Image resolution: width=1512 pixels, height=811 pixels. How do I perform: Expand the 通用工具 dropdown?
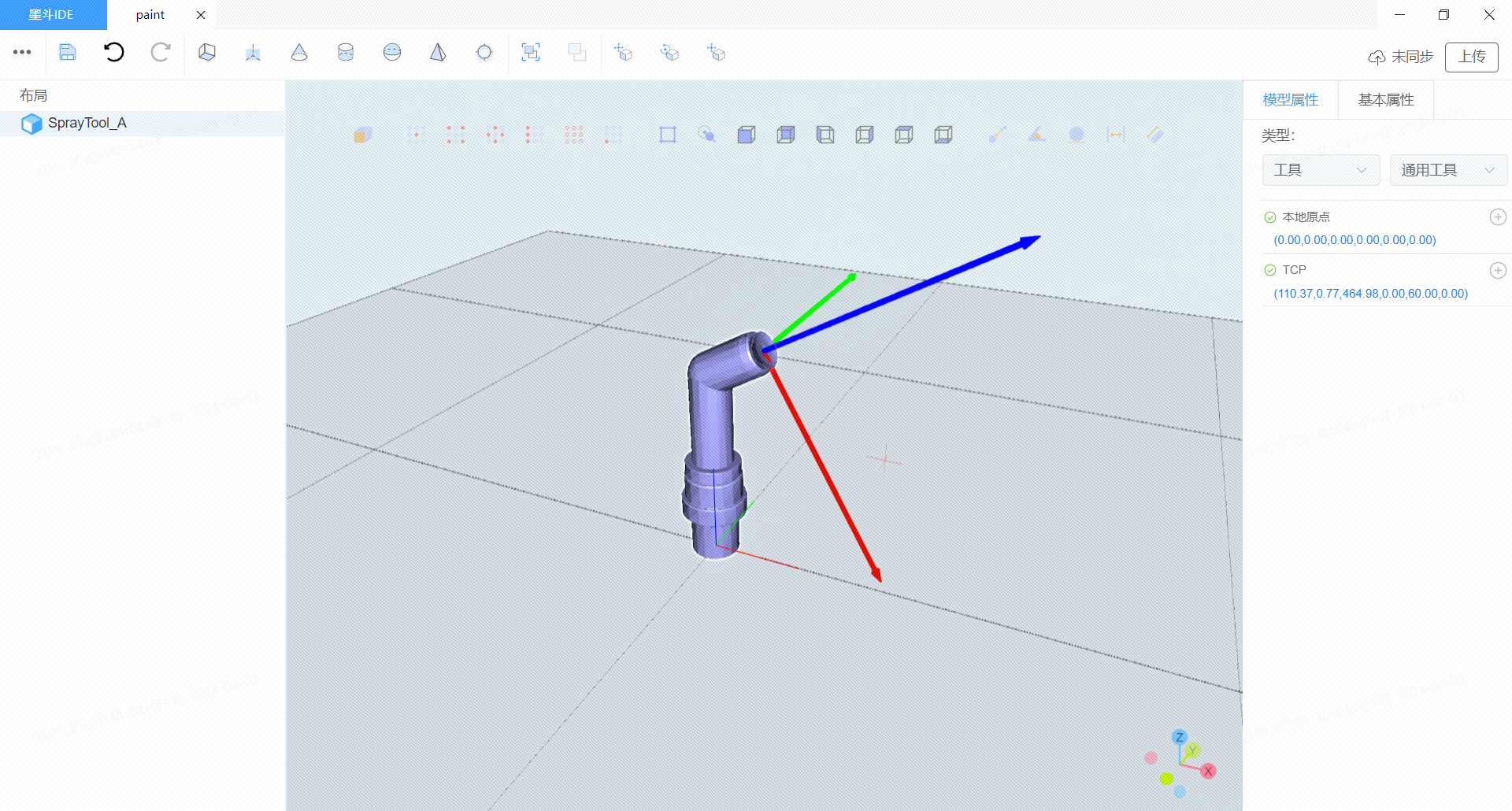1447,170
